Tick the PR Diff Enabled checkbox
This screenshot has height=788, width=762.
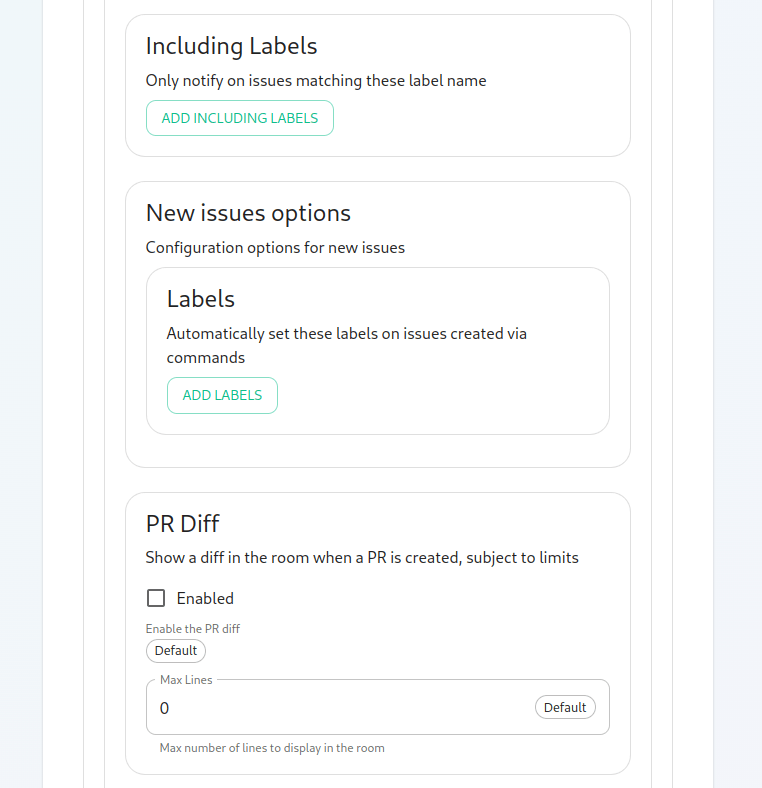click(x=156, y=598)
